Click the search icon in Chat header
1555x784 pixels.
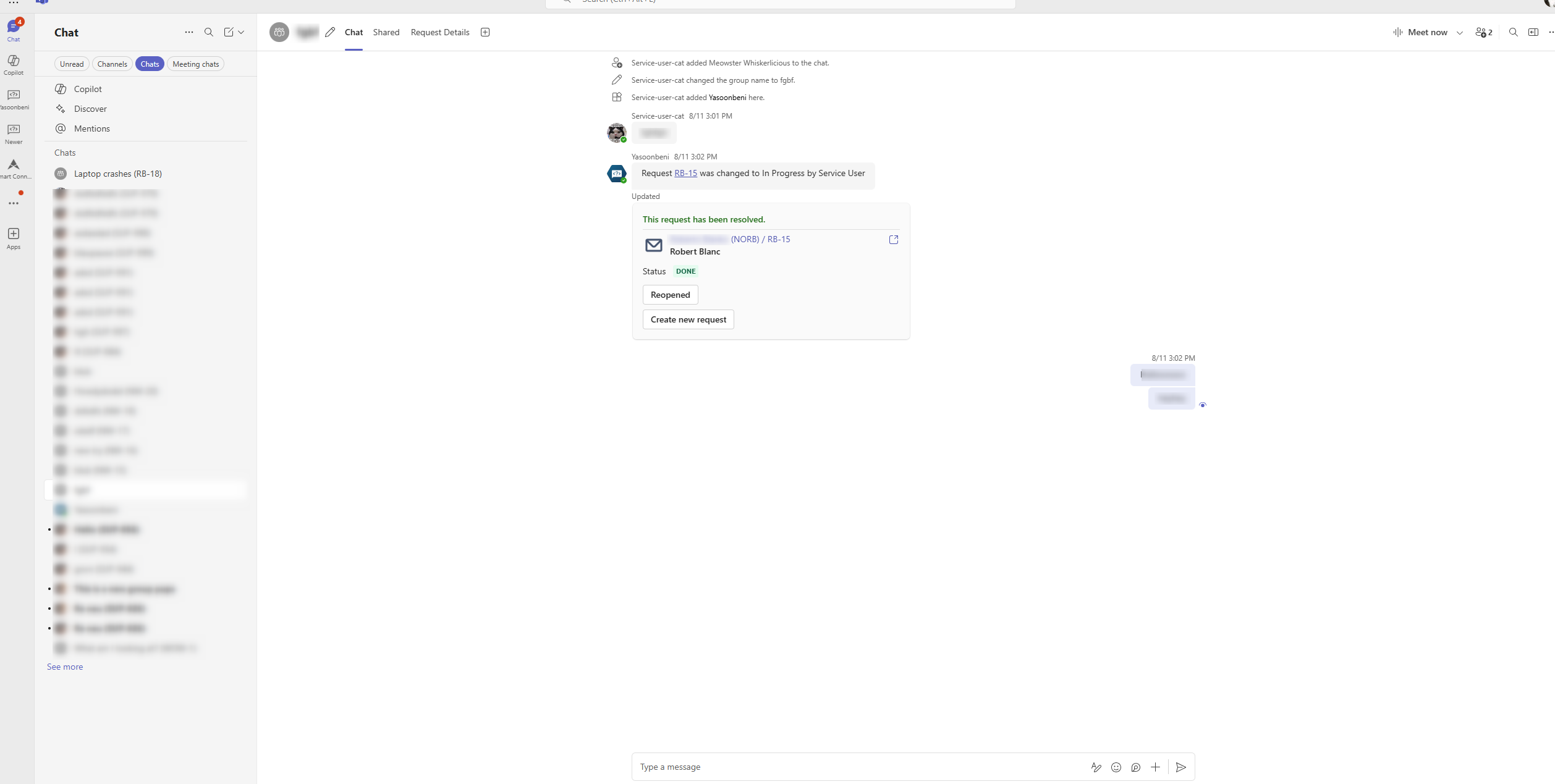pos(209,32)
